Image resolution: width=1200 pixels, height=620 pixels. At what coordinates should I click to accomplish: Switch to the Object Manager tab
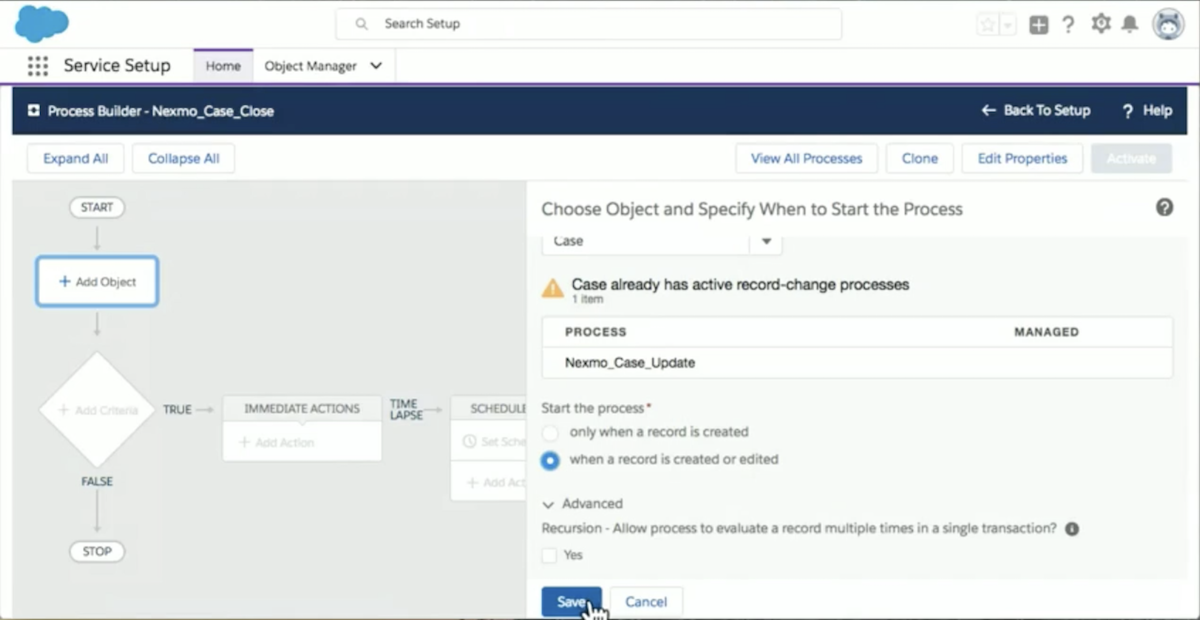(310, 66)
